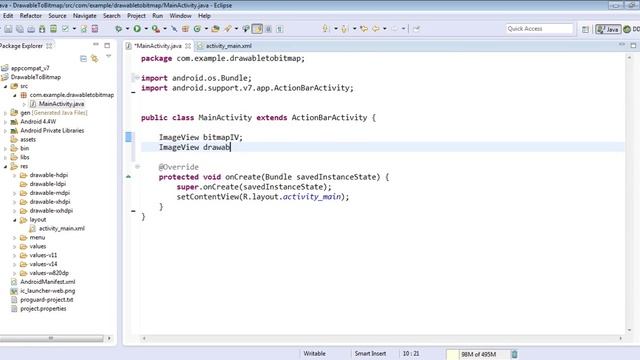The width and height of the screenshot is (640, 360).
Task: Toggle Block Selection Mode icon
Action: click(269, 29)
